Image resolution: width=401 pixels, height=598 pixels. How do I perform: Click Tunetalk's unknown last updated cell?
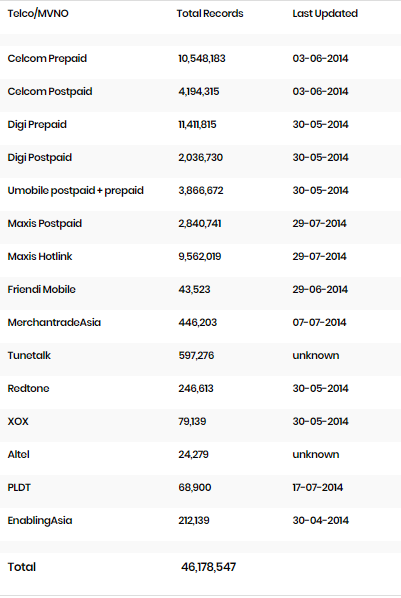[316, 355]
